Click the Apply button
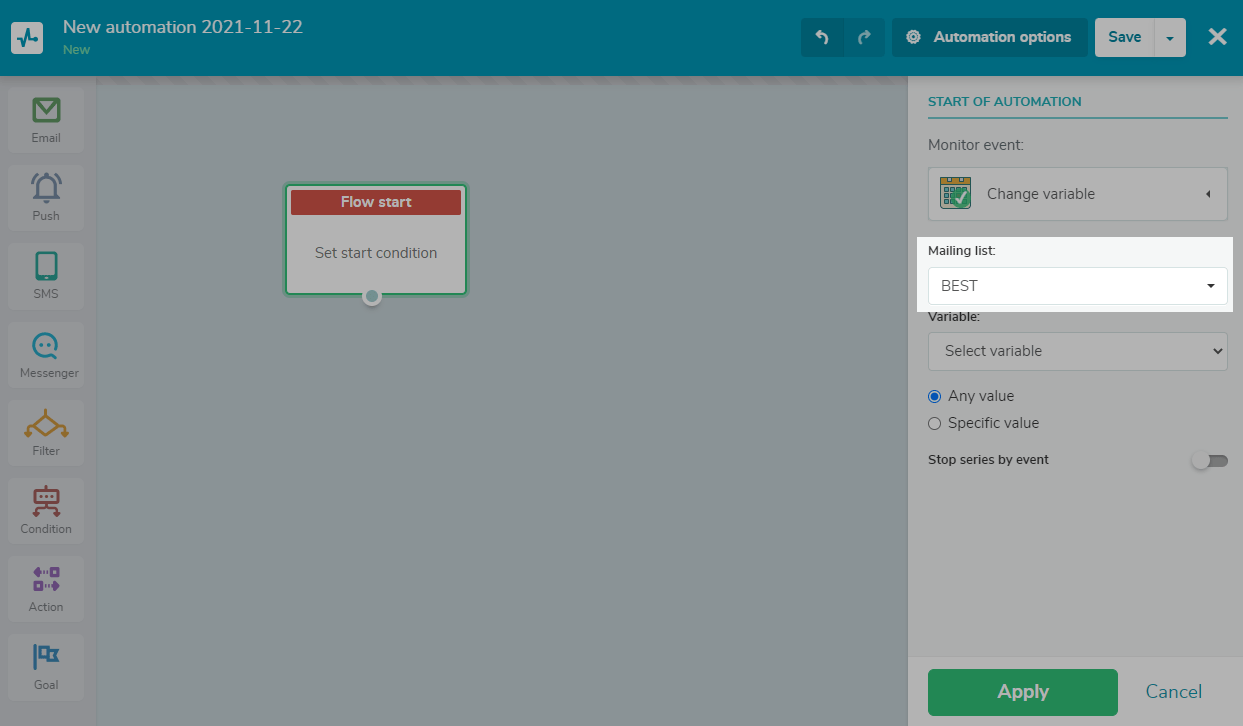 click(x=1023, y=692)
